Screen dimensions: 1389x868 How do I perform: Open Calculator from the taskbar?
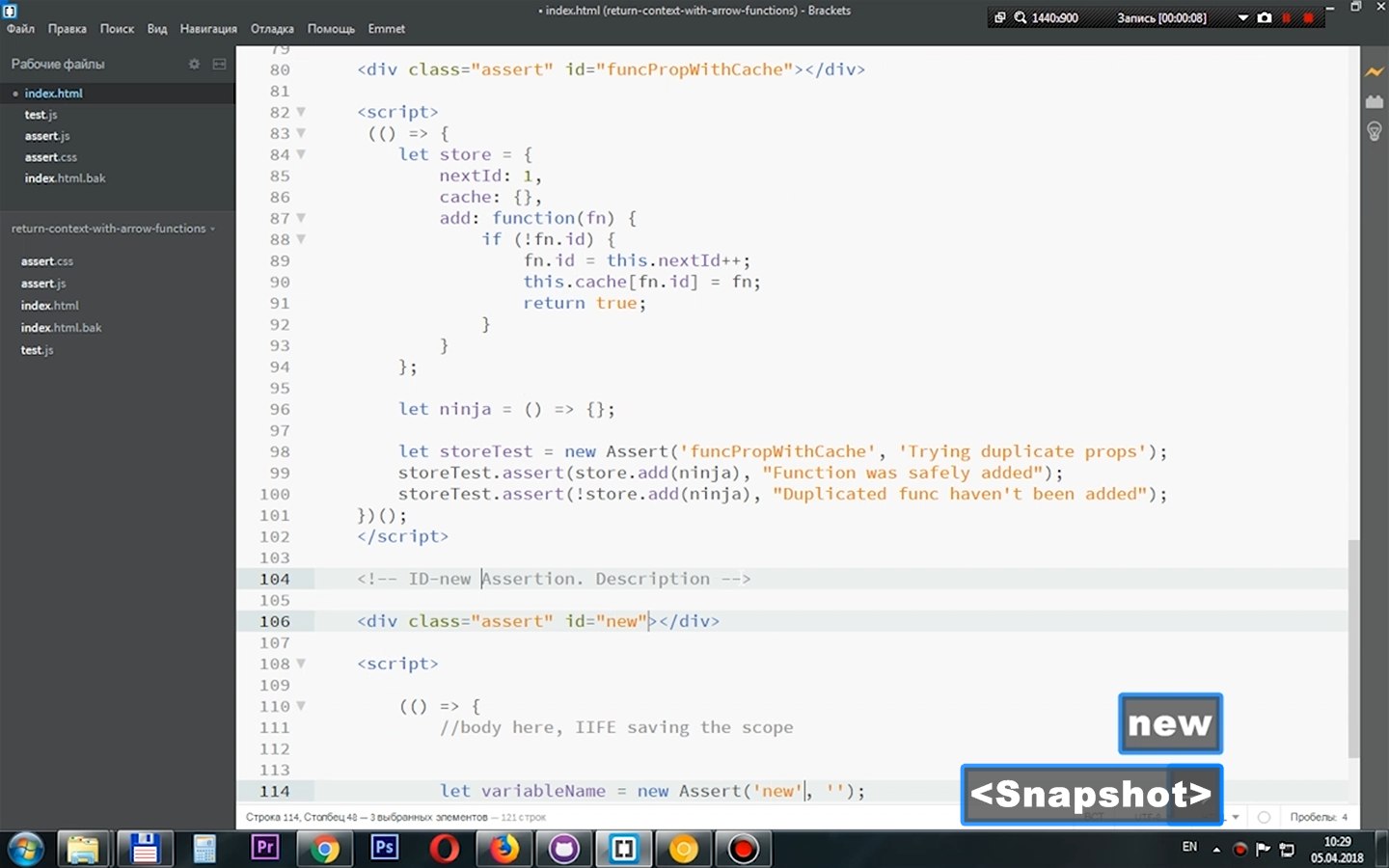point(204,849)
